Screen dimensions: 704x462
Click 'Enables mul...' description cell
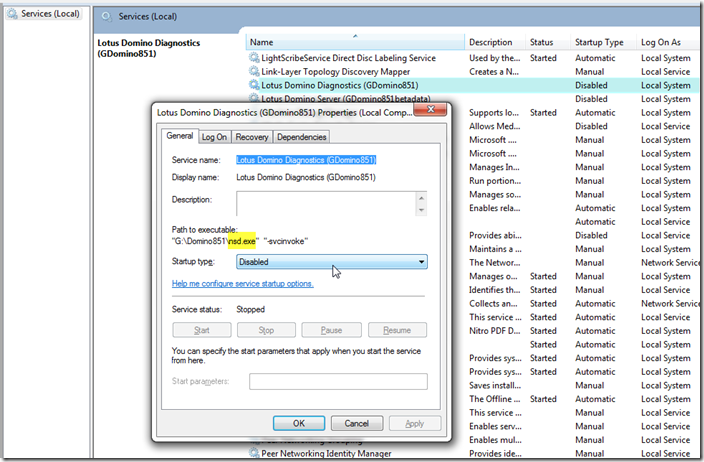click(495, 440)
